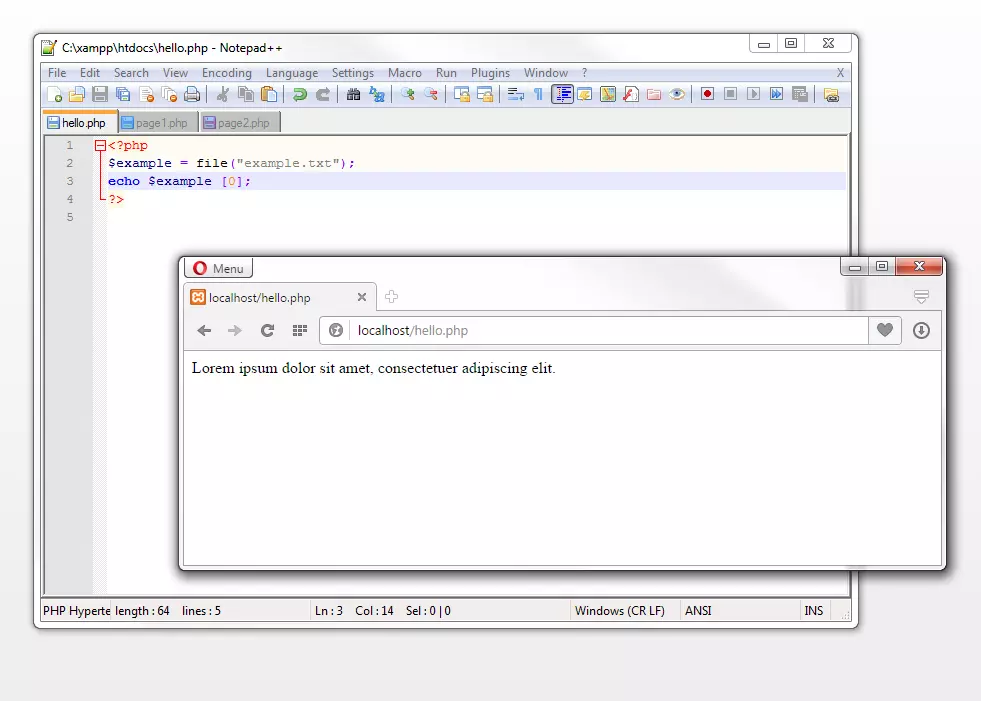Open the Opera Menu dropdown

[x=218, y=268]
